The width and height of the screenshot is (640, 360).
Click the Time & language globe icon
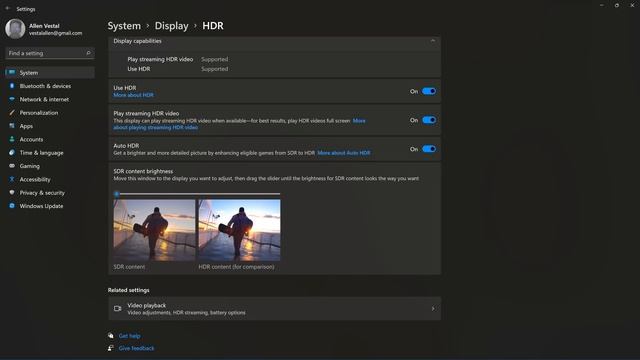pyautogui.click(x=12, y=153)
